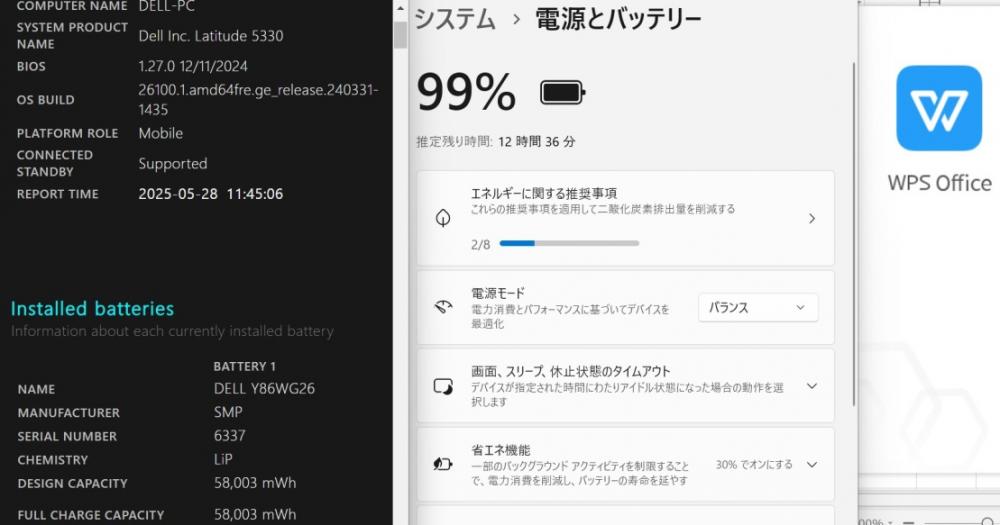The height and width of the screenshot is (525, 1000).
Task: Click the scroll-up arrow of the battery report
Action: pos(400,9)
